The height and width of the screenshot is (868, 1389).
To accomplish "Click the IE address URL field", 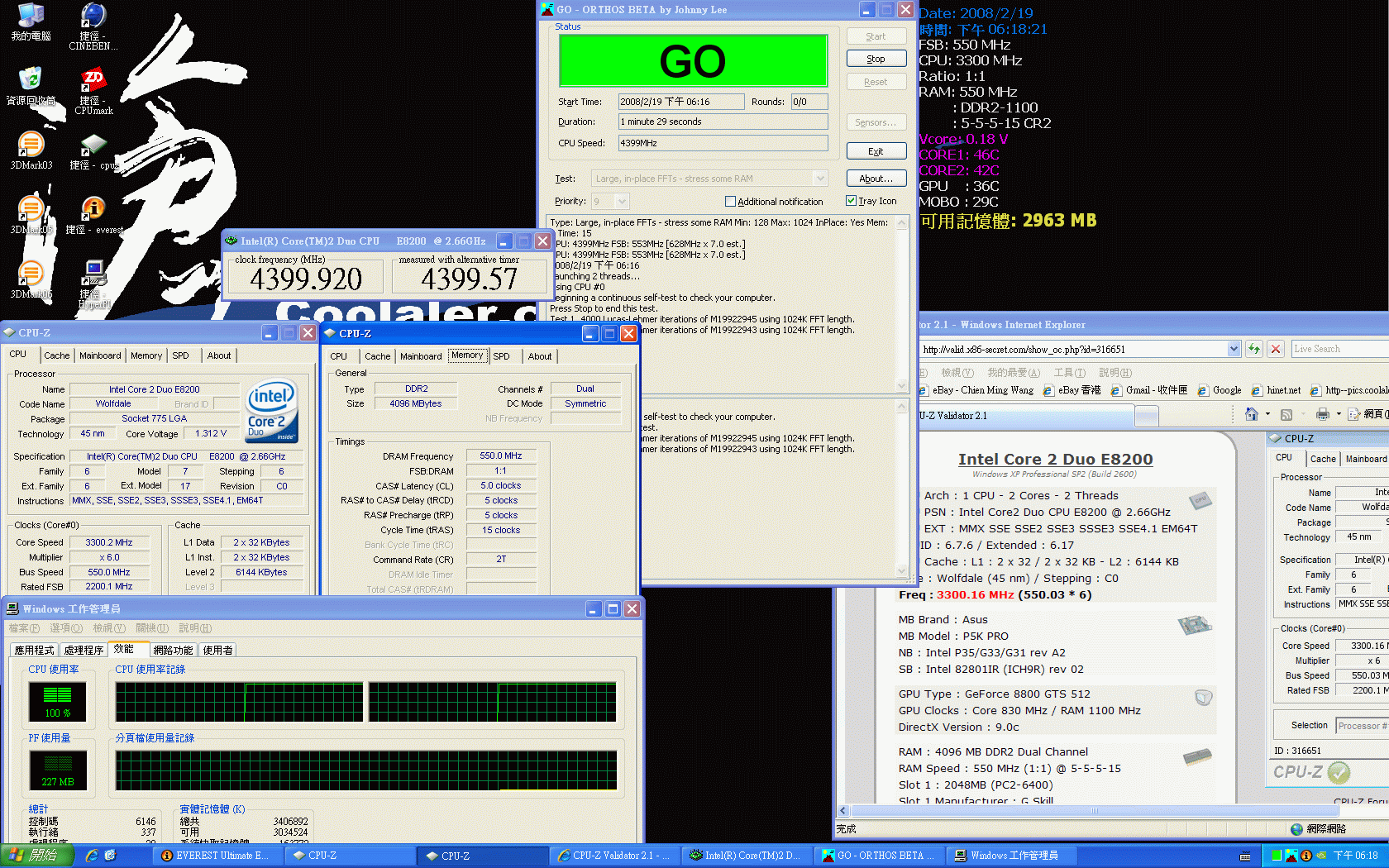I will coord(1073,349).
